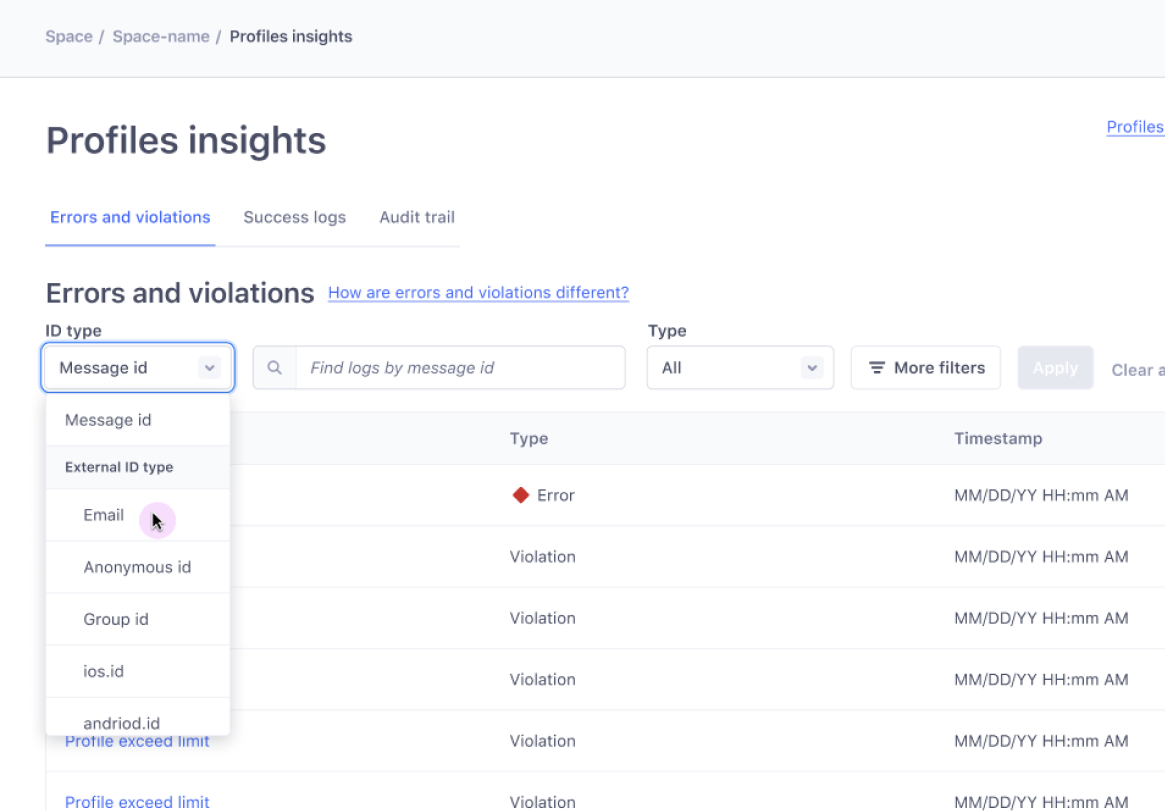Open the Profiles link at top right

click(1135, 127)
